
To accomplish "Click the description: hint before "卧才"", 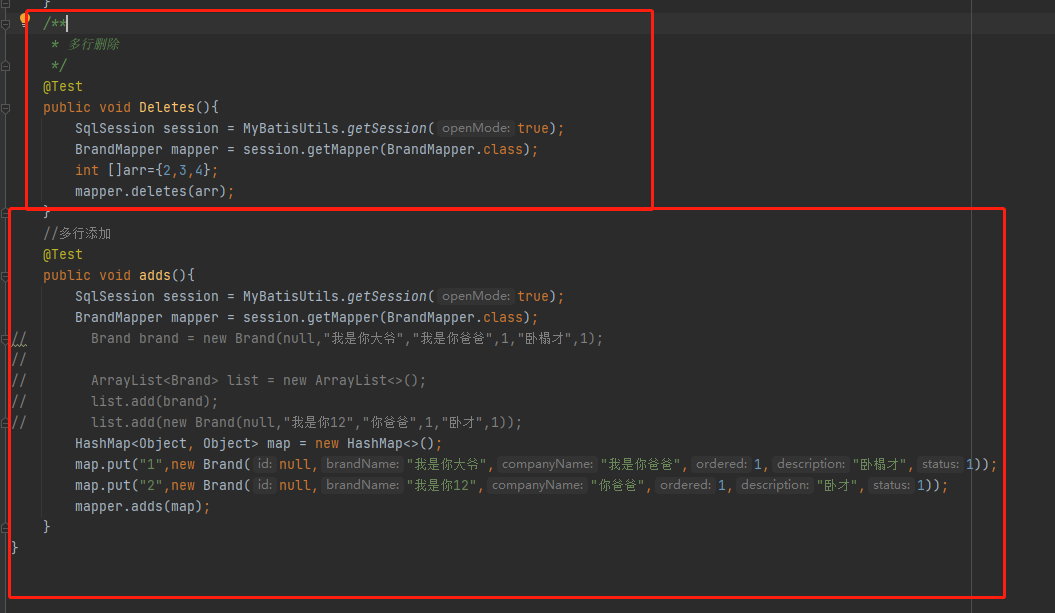I will 775,485.
